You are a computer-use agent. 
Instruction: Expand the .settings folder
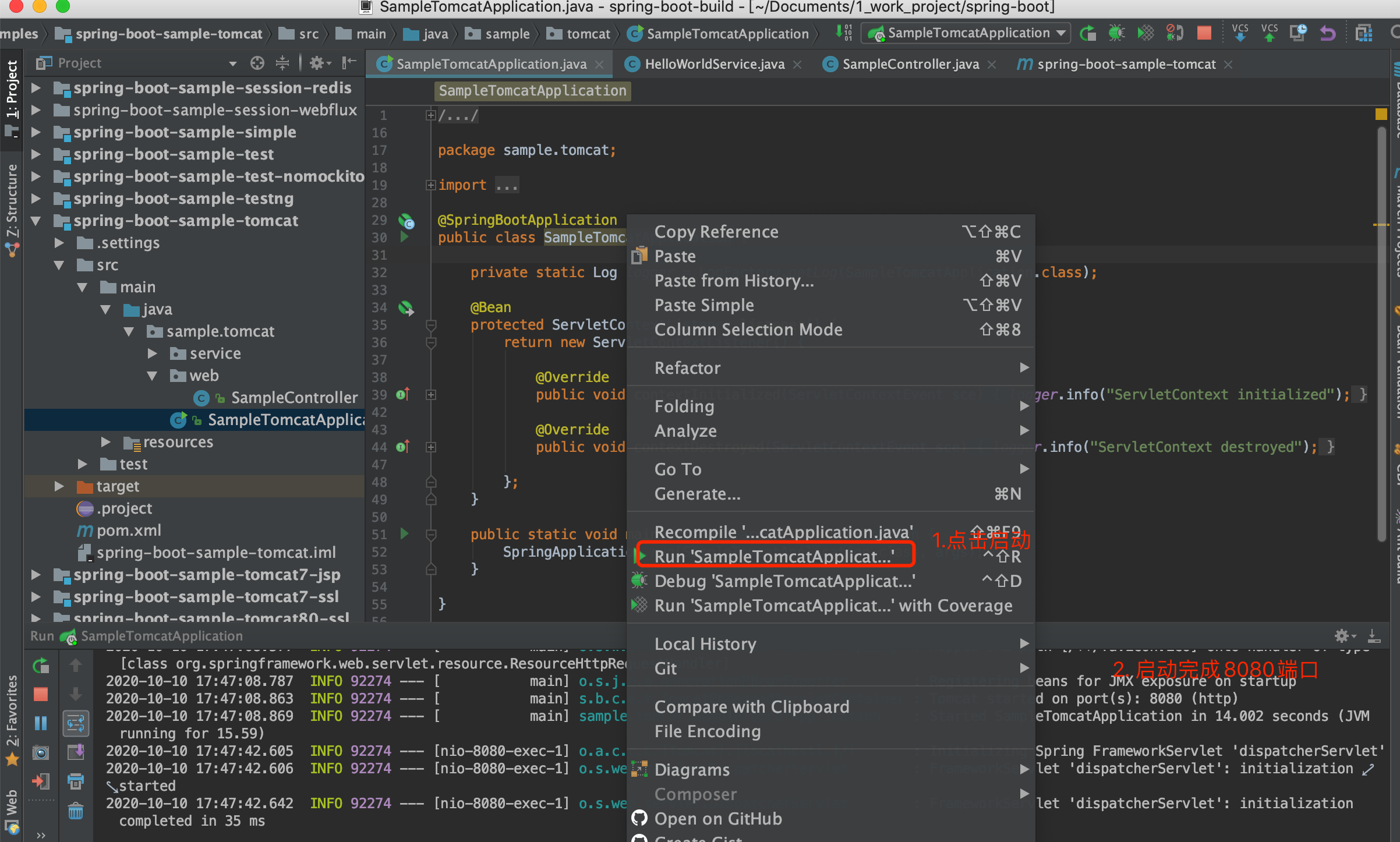pos(59,243)
